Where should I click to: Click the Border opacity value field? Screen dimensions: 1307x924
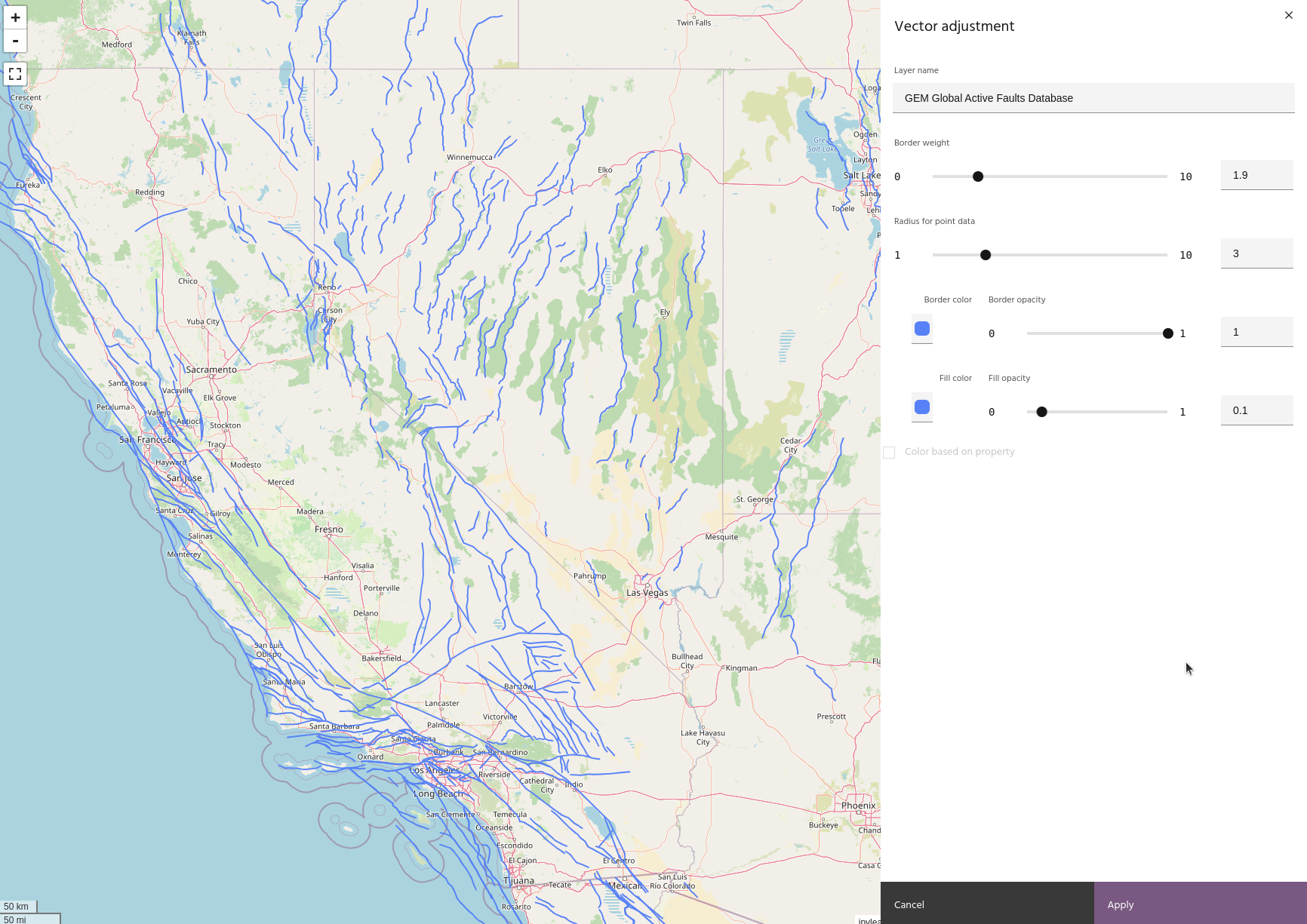click(x=1256, y=332)
